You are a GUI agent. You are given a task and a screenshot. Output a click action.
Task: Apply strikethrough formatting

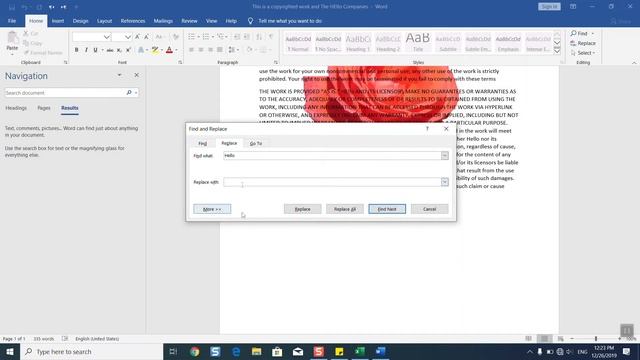pos(110,50)
